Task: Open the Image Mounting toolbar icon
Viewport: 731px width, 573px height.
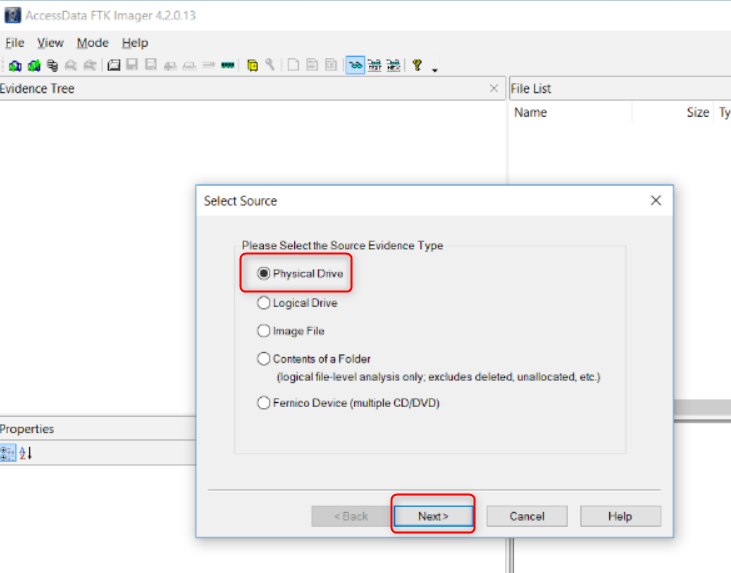Action: click(x=52, y=65)
